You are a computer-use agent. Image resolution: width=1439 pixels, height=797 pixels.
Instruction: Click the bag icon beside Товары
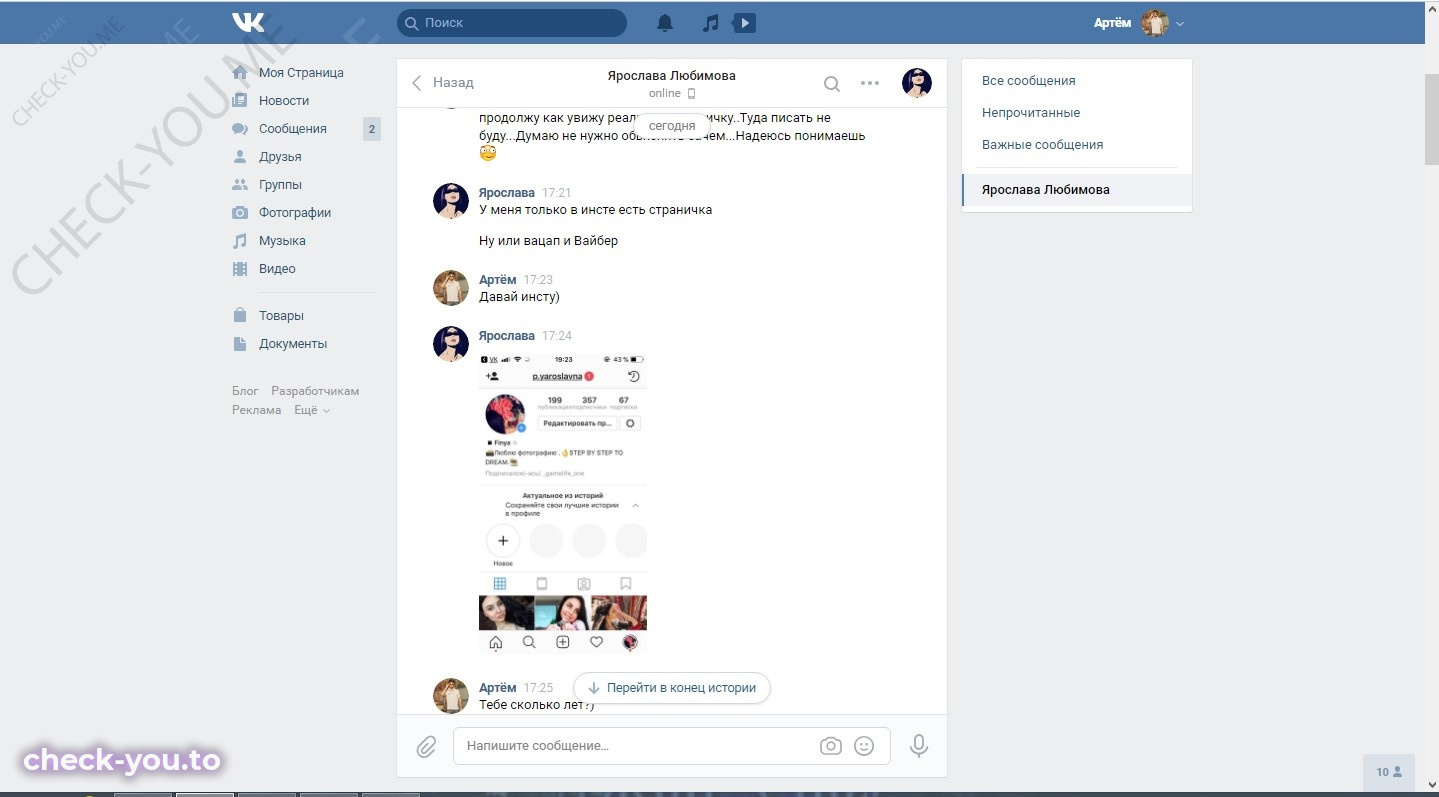[x=240, y=316]
